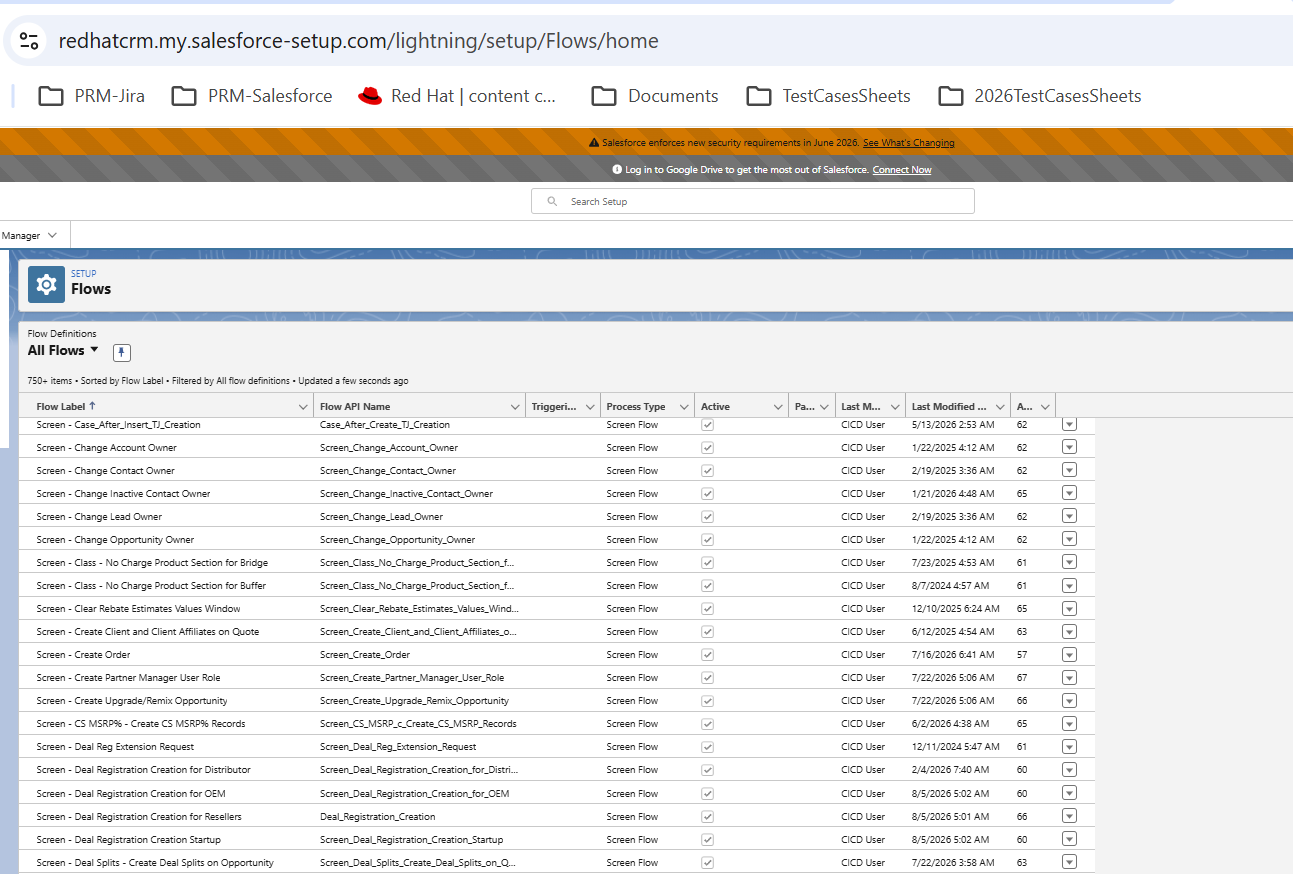Viewport: 1293px width, 874px height.
Task: Follow the See What's Changing link
Action: tap(909, 143)
